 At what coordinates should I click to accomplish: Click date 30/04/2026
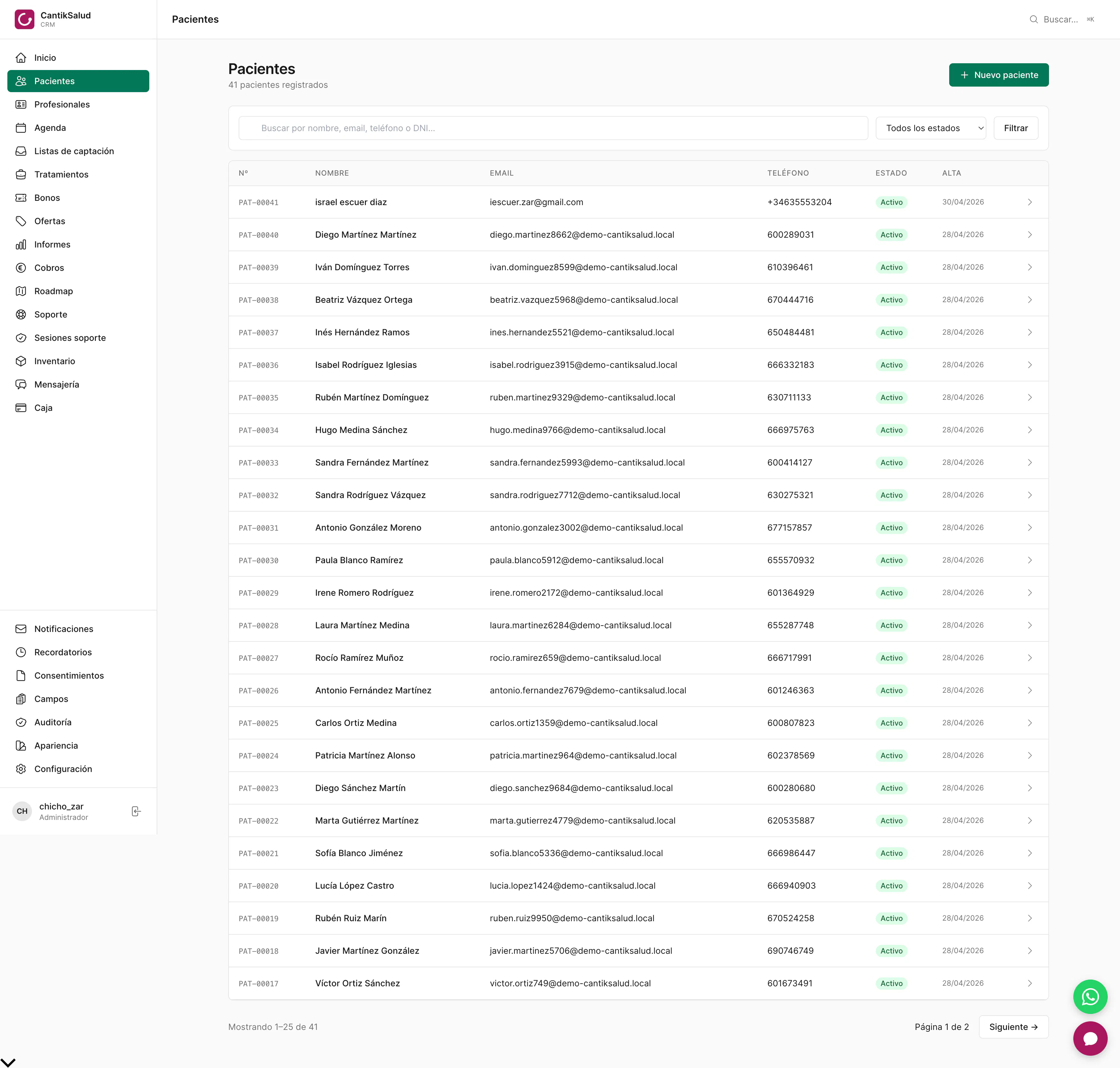(962, 202)
